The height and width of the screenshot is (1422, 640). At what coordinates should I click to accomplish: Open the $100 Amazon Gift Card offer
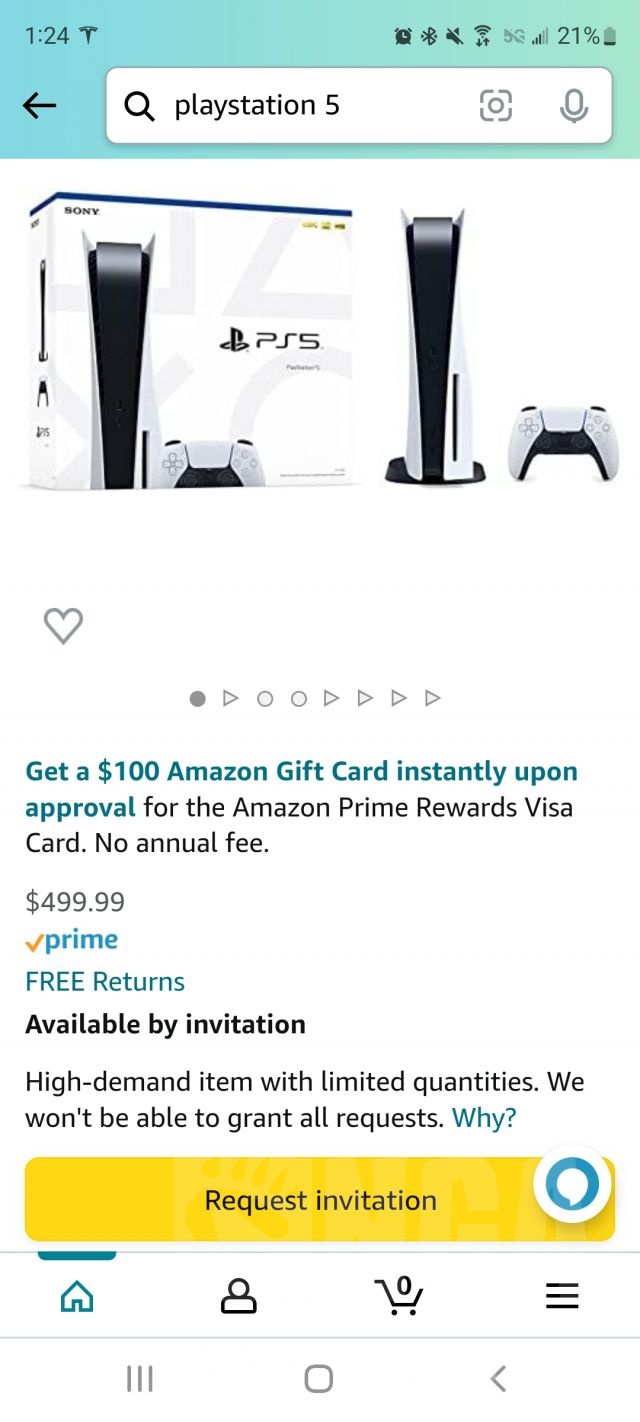[x=301, y=789]
